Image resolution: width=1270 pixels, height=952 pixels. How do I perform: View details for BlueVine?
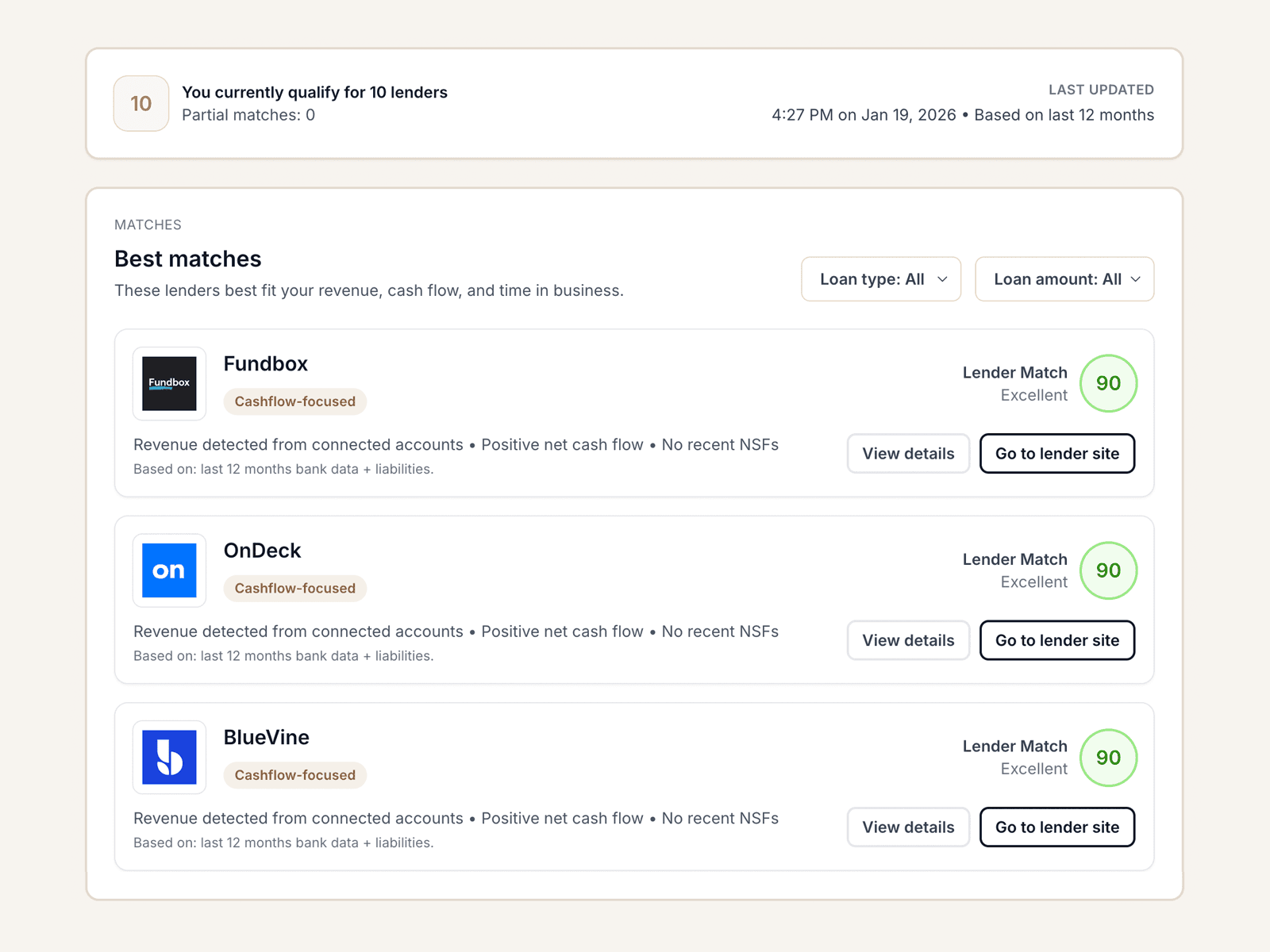click(x=908, y=827)
